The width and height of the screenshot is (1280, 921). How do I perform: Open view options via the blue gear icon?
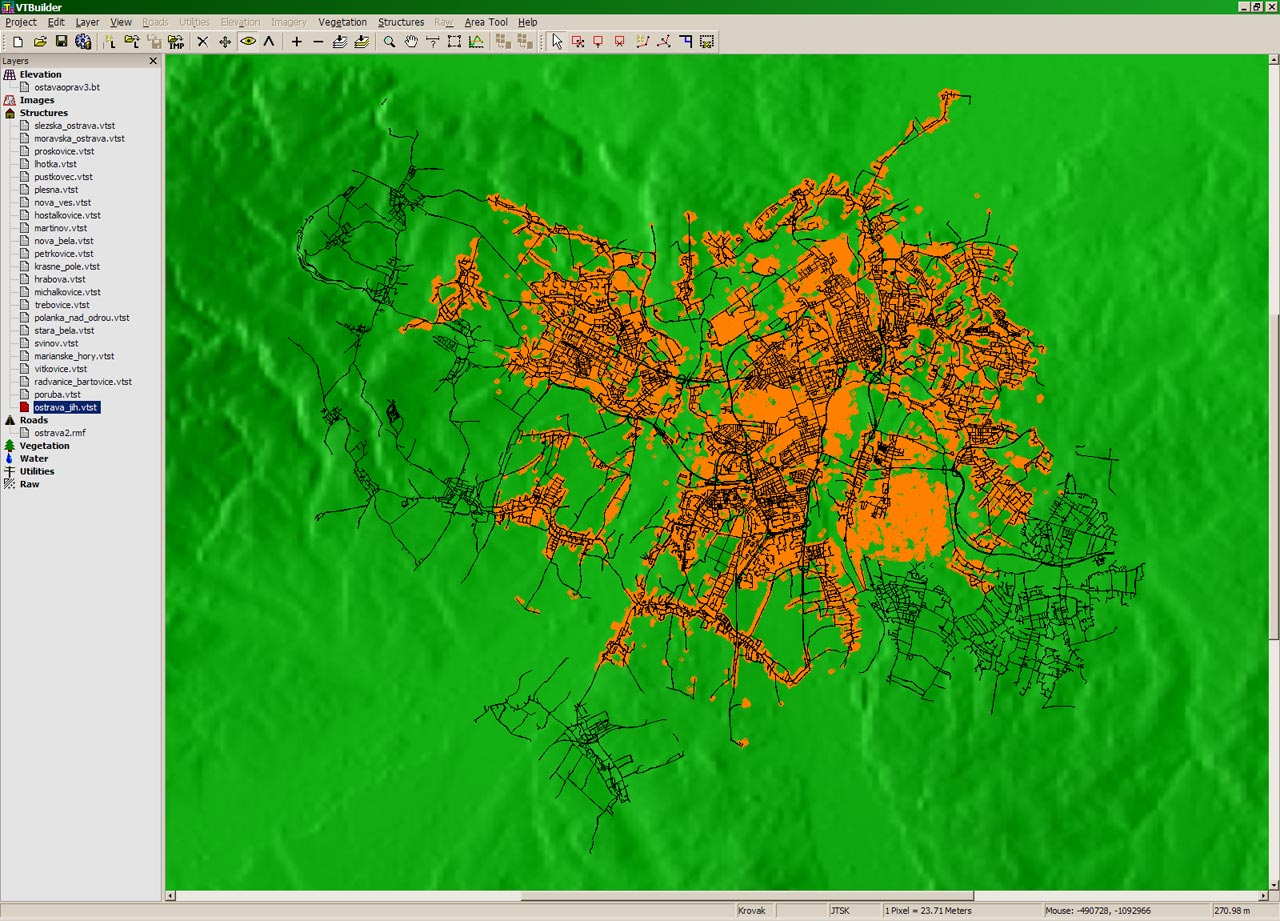pyautogui.click(x=83, y=42)
